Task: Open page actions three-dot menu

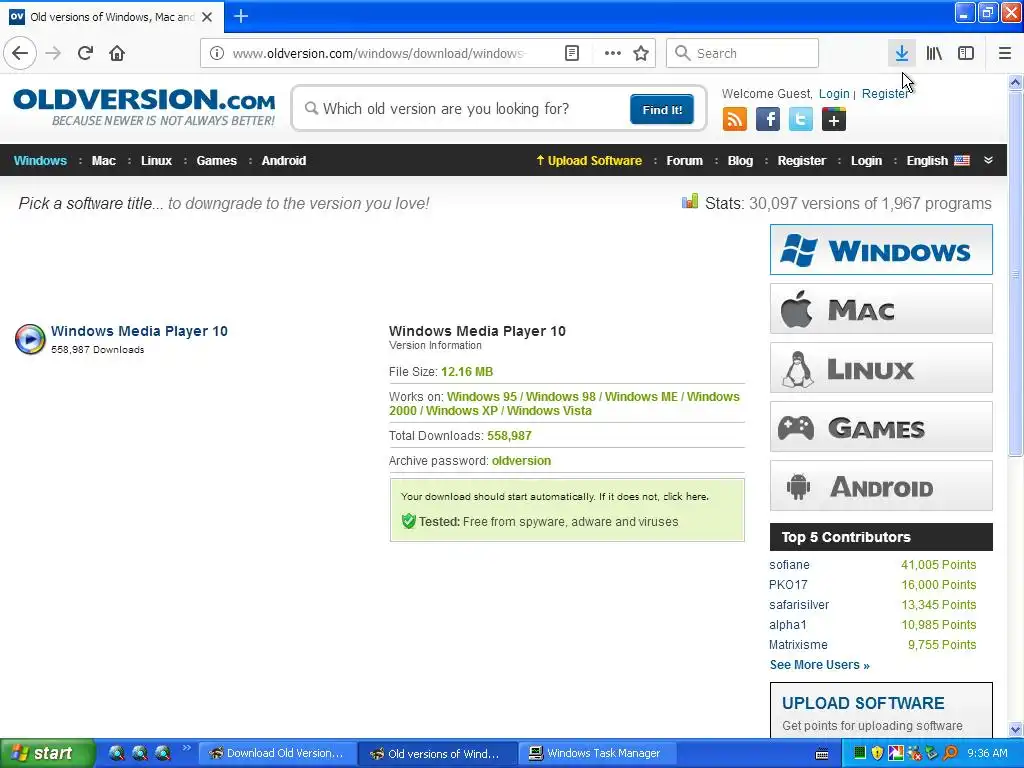Action: point(613,53)
